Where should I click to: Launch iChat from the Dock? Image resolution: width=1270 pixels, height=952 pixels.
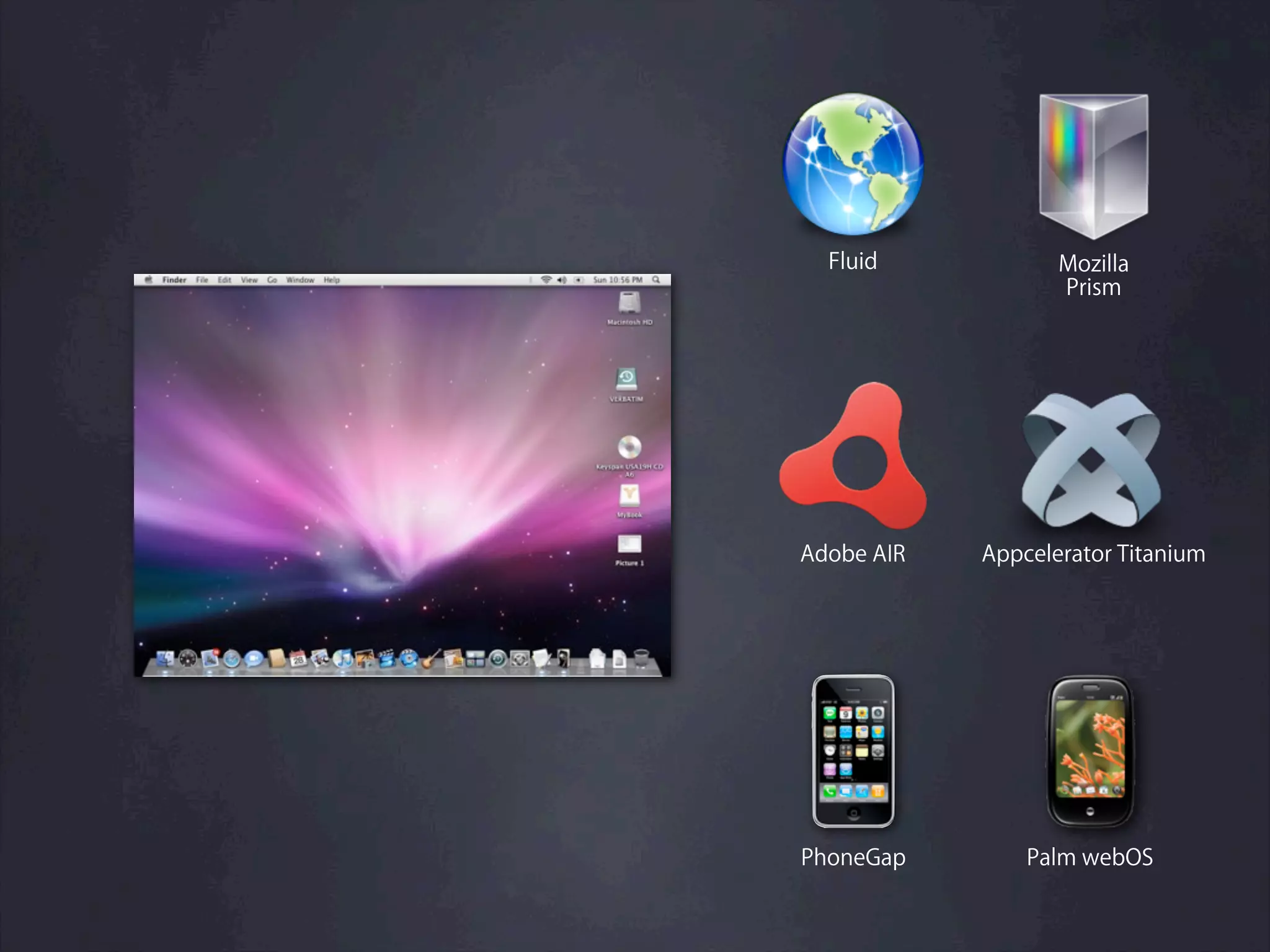click(x=254, y=658)
